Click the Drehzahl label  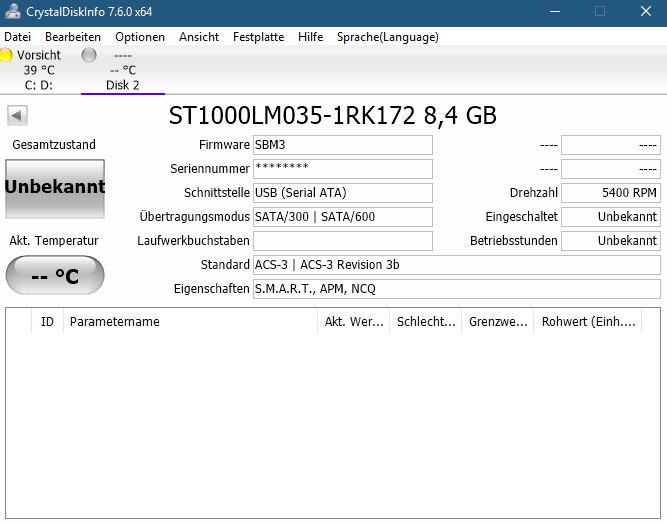pyautogui.click(x=533, y=193)
